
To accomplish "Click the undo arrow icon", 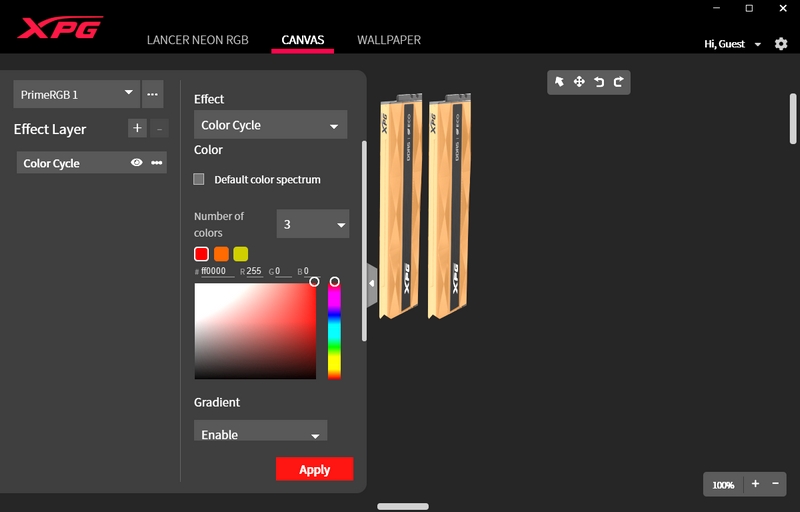I will 599,82.
